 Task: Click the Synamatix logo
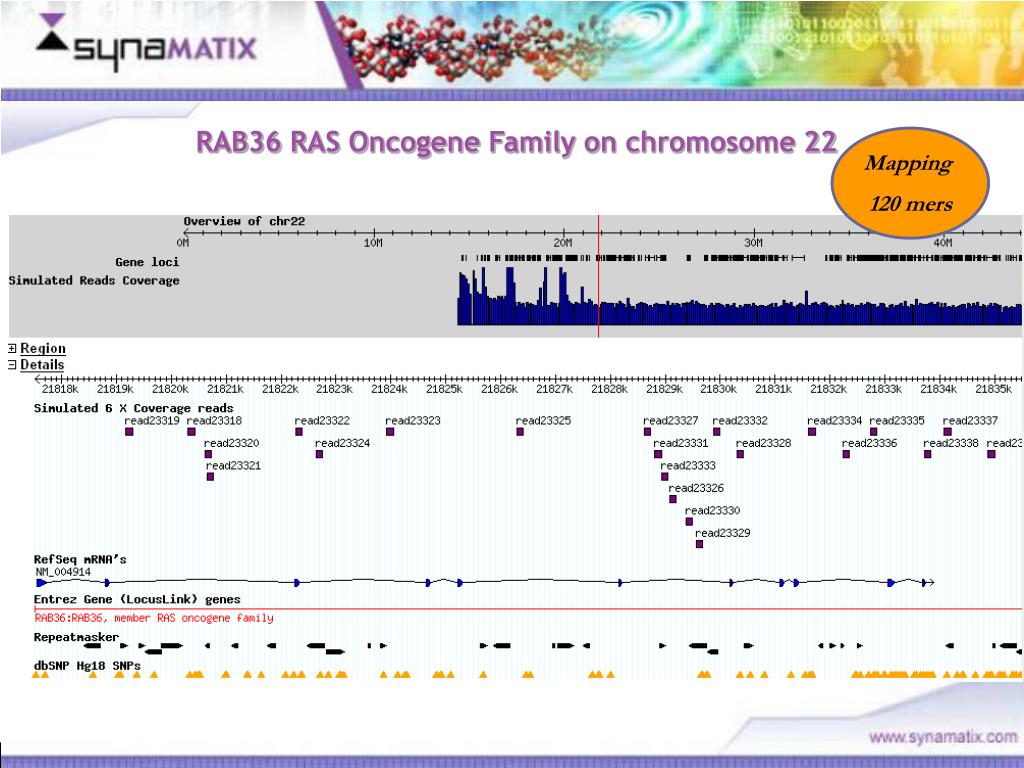(x=146, y=43)
